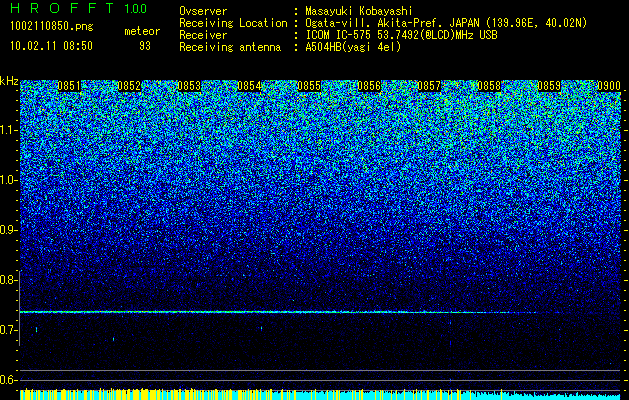Click the meteor count 93
This screenshot has width=629, height=400.
tap(145, 46)
